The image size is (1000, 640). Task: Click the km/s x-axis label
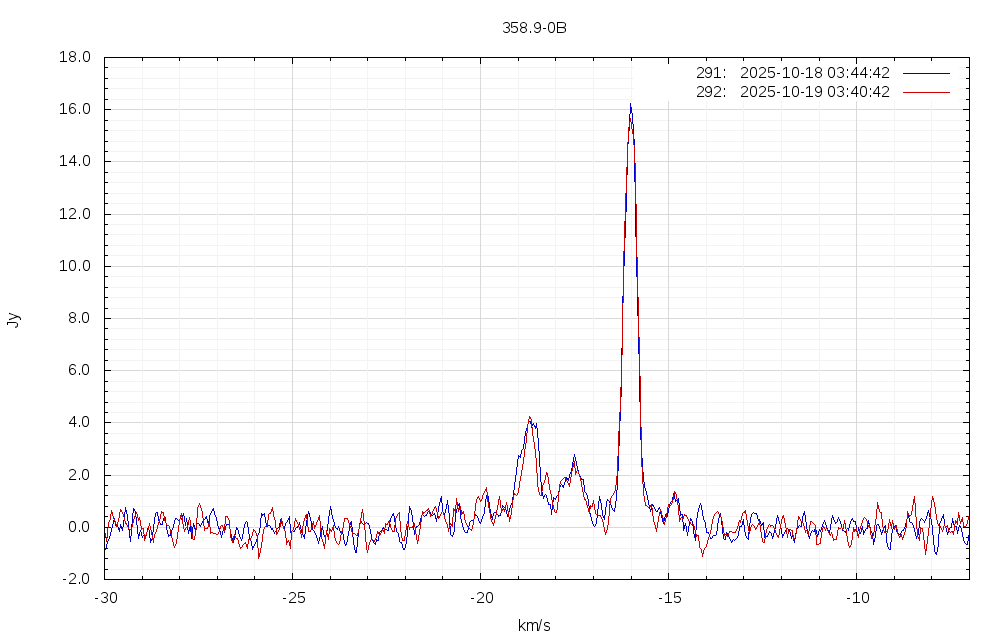(534, 626)
